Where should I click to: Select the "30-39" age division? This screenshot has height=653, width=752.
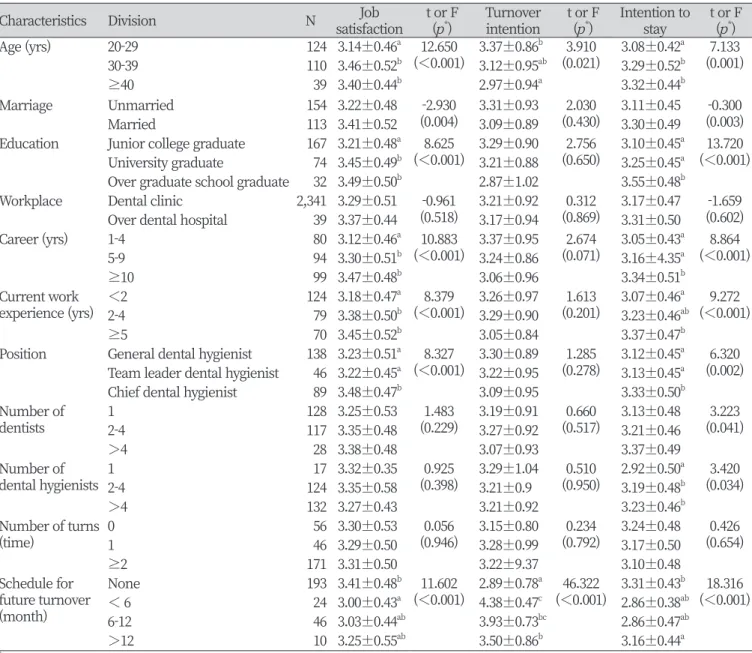click(x=123, y=66)
